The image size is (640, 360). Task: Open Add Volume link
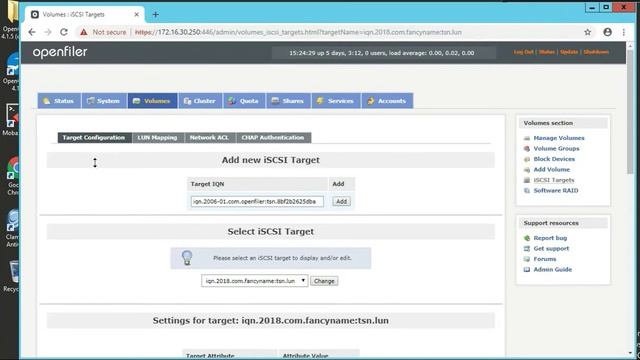(551, 169)
